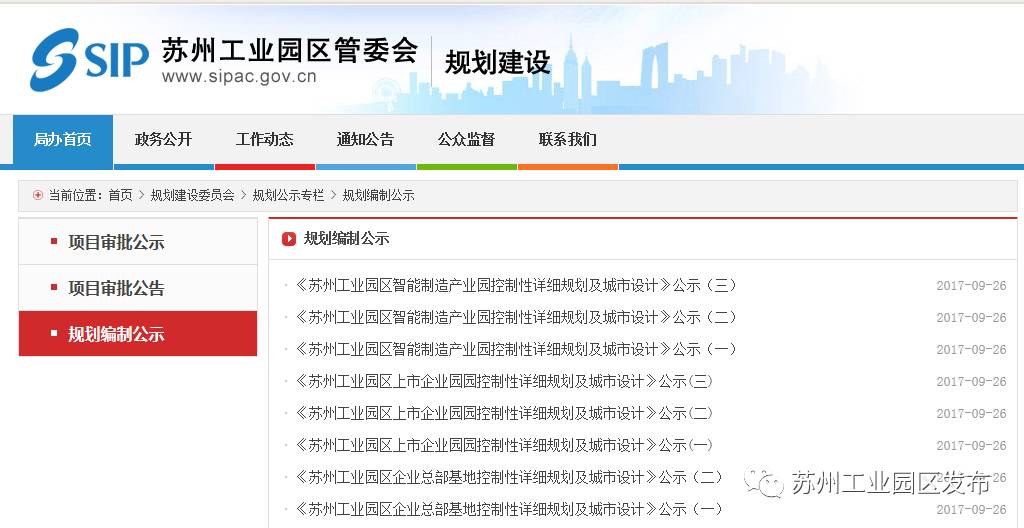Click the 苏州工业园区管委会 site title
The width and height of the screenshot is (1024, 528).
289,50
